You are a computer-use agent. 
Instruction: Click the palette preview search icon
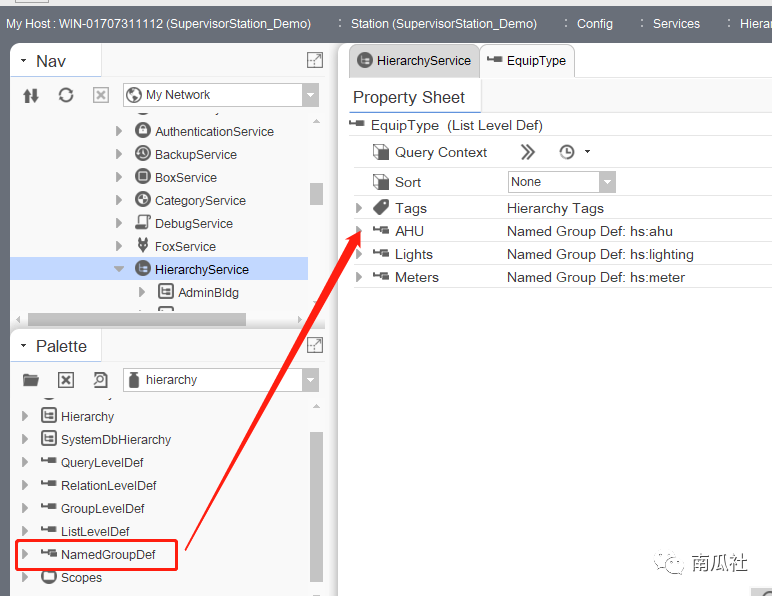tap(100, 380)
